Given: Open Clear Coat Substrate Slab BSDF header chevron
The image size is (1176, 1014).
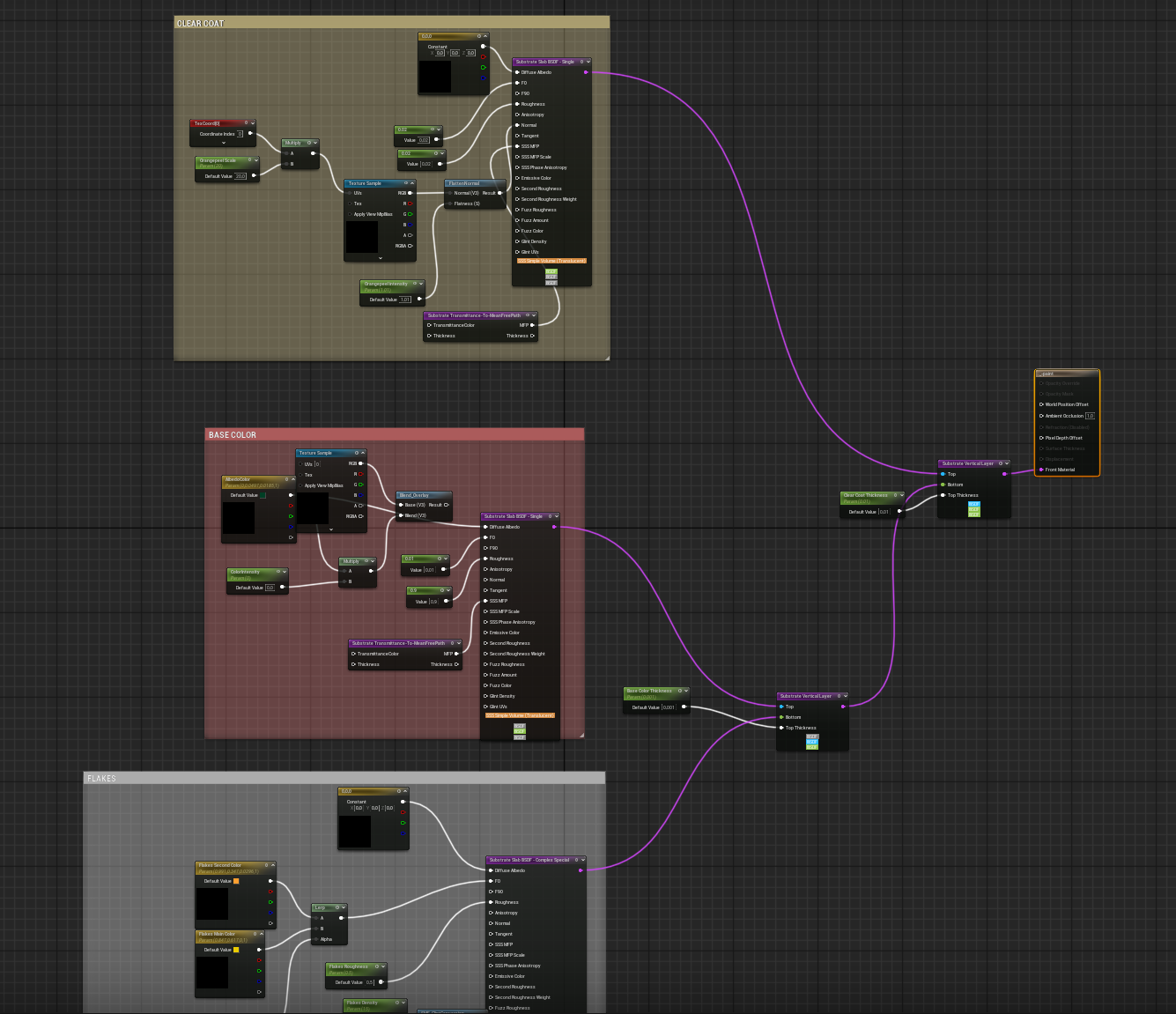Looking at the screenshot, I should coord(588,62).
